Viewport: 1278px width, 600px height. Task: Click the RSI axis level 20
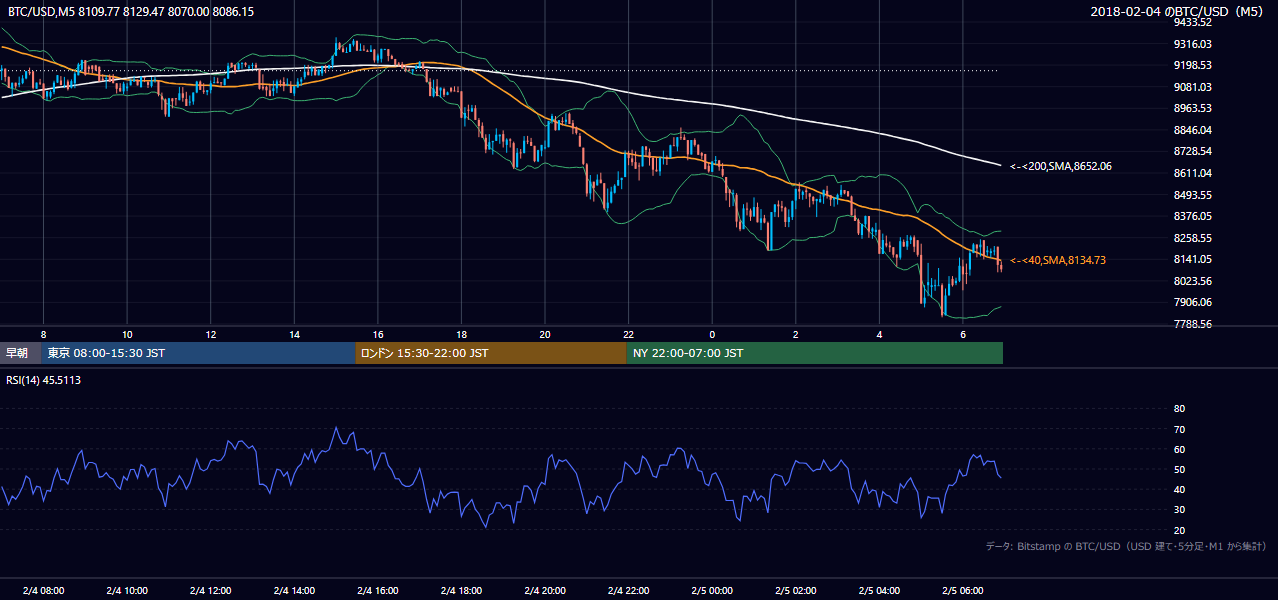pyautogui.click(x=1179, y=530)
